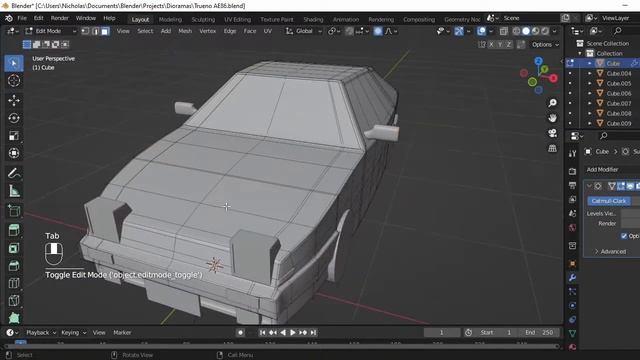The height and width of the screenshot is (360, 640).
Task: Select the Extrude Region tool
Action: point(14,230)
